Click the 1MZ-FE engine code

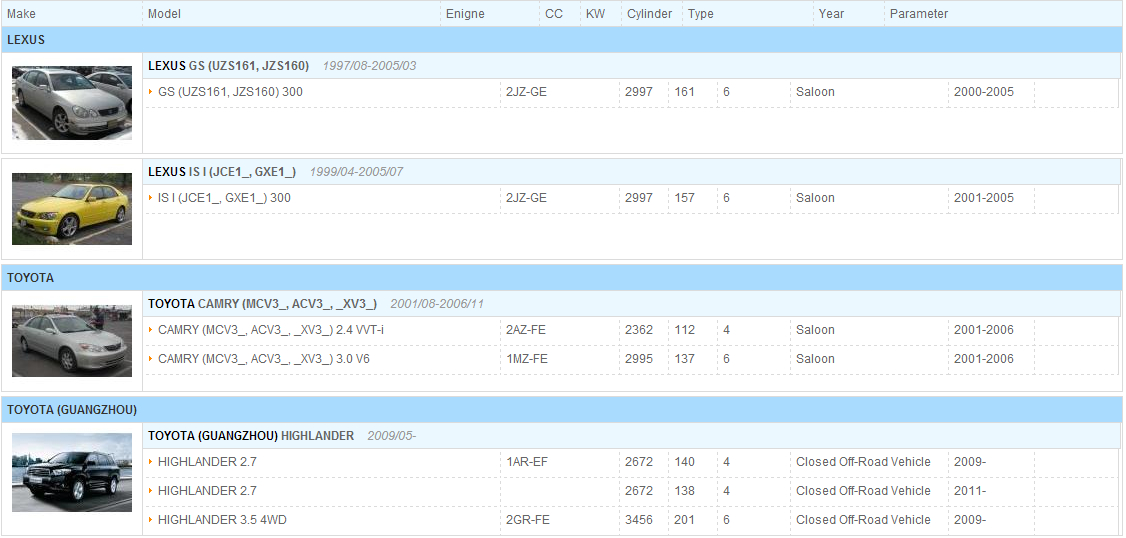click(x=526, y=359)
